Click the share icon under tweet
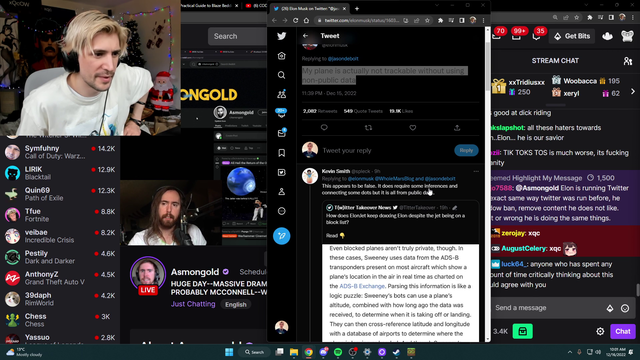This screenshot has width=640, height=360. pyautogui.click(x=457, y=127)
